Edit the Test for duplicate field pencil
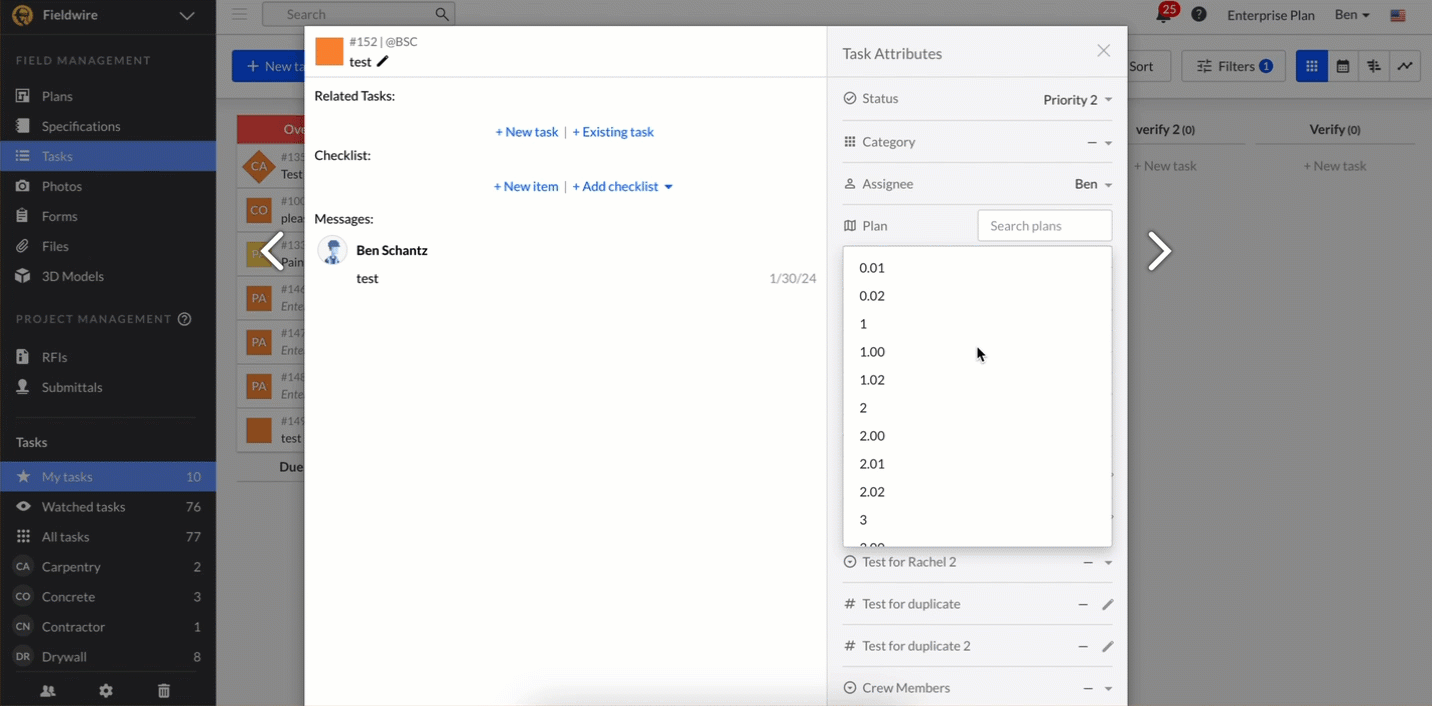The image size is (1432, 706). 1107,604
